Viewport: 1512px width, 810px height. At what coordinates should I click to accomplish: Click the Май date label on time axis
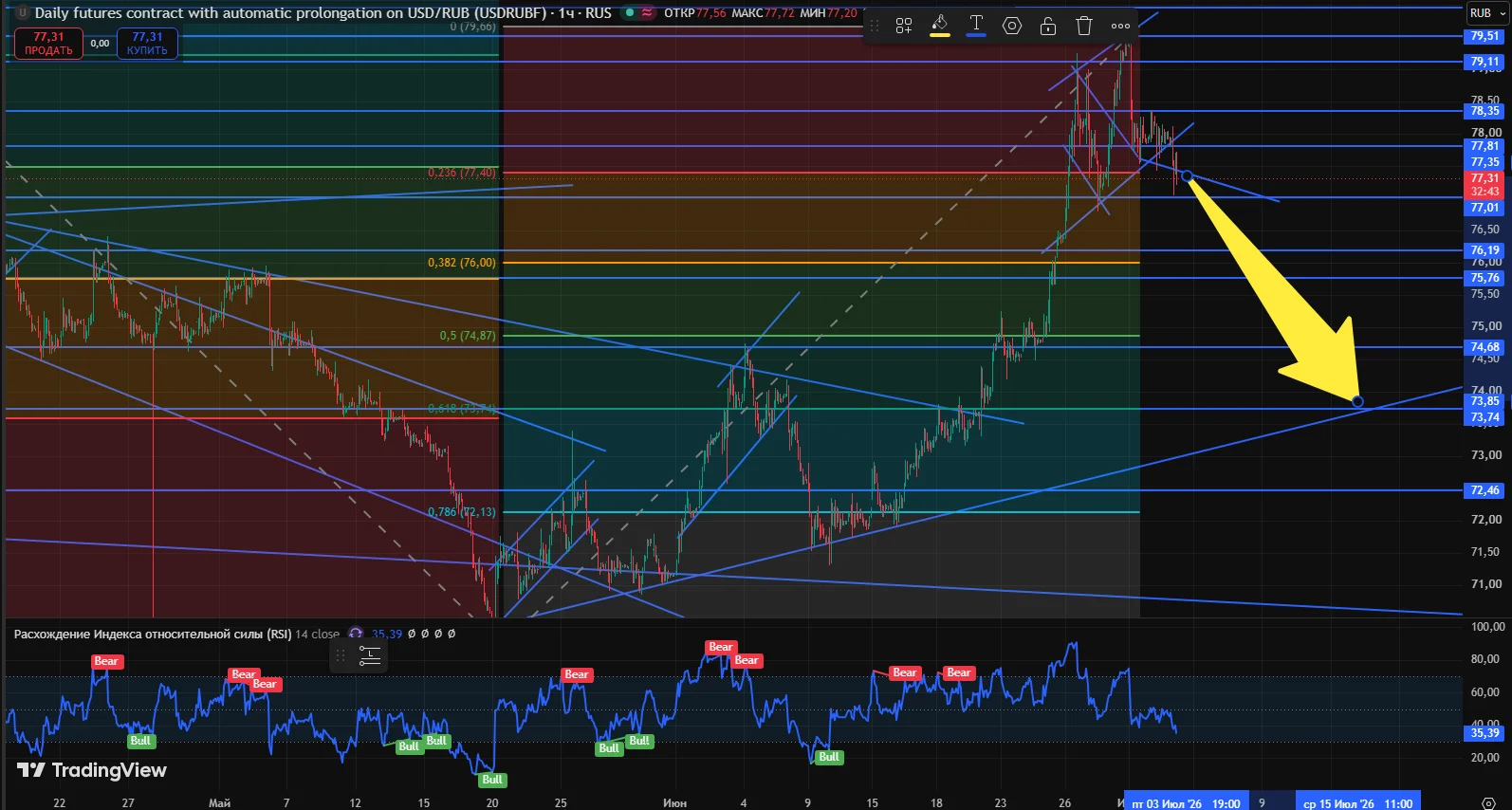(x=219, y=803)
